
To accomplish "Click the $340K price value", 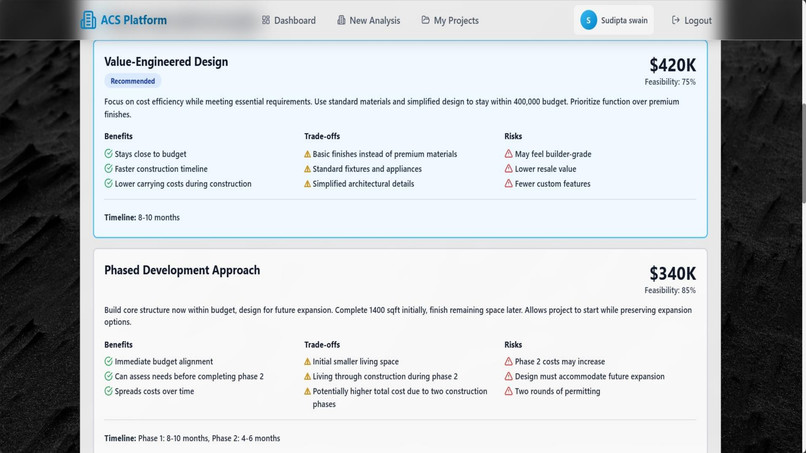I will (x=672, y=274).
